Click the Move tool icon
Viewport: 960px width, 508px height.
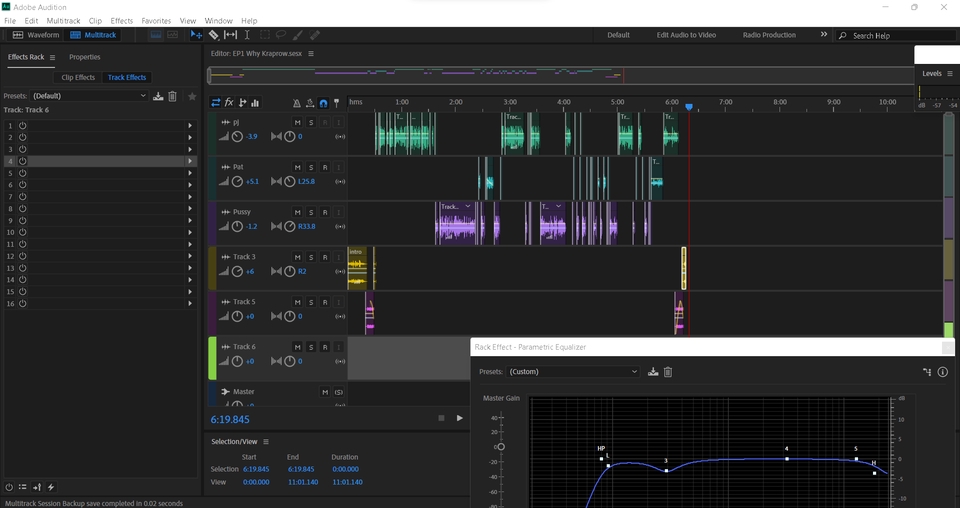[x=196, y=35]
